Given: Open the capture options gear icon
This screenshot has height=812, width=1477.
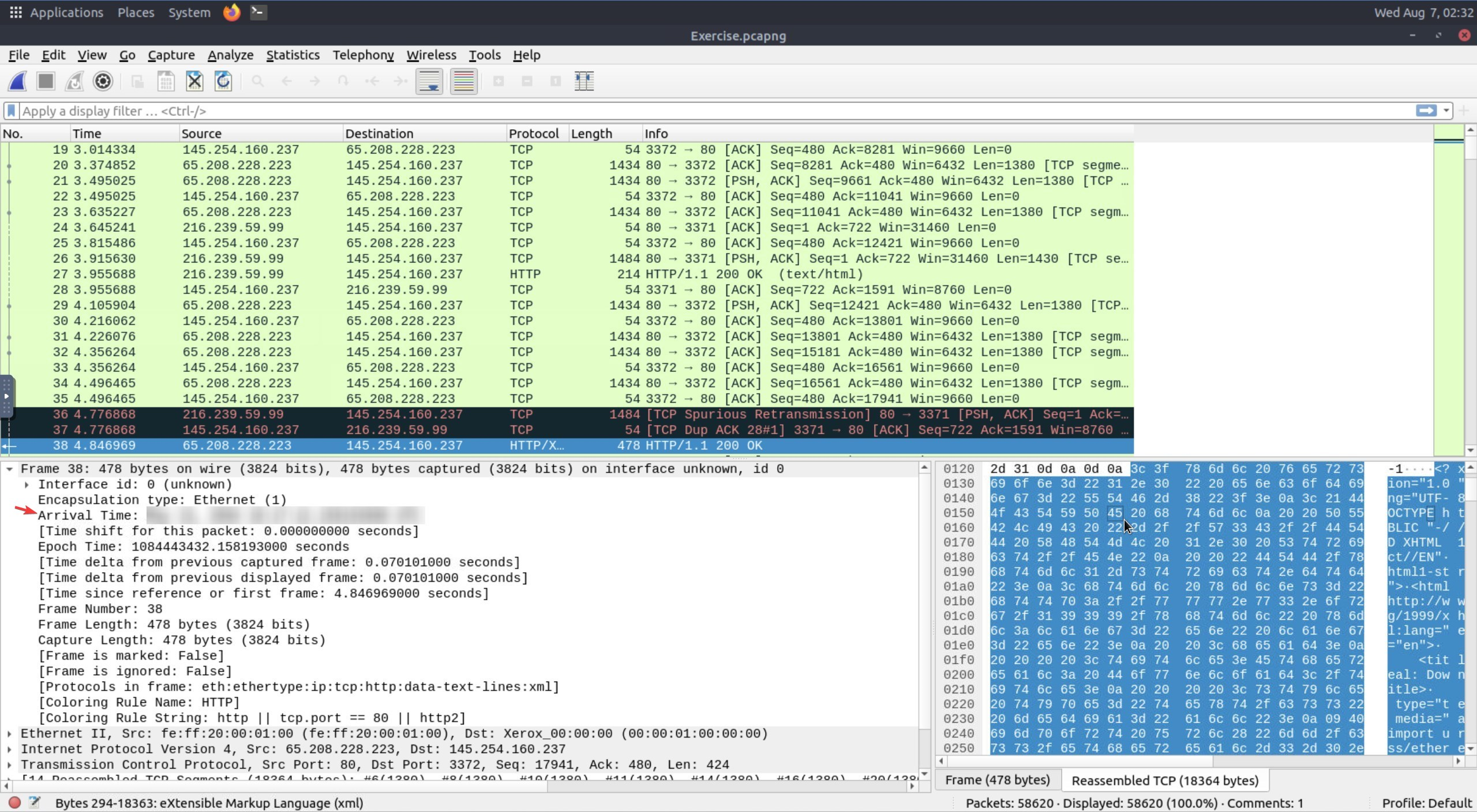Looking at the screenshot, I should tap(103, 81).
